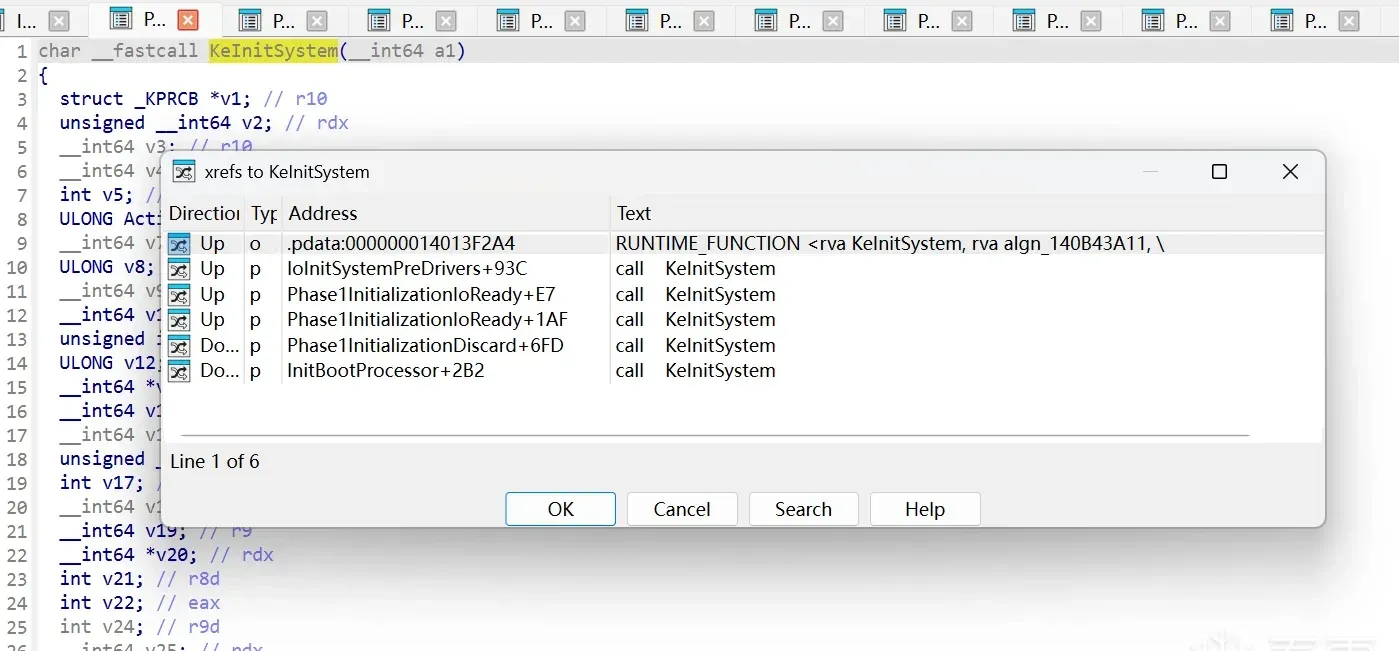
Task: Click xref icon of Phase1InitializationIoReady+1AF row
Action: 179,320
